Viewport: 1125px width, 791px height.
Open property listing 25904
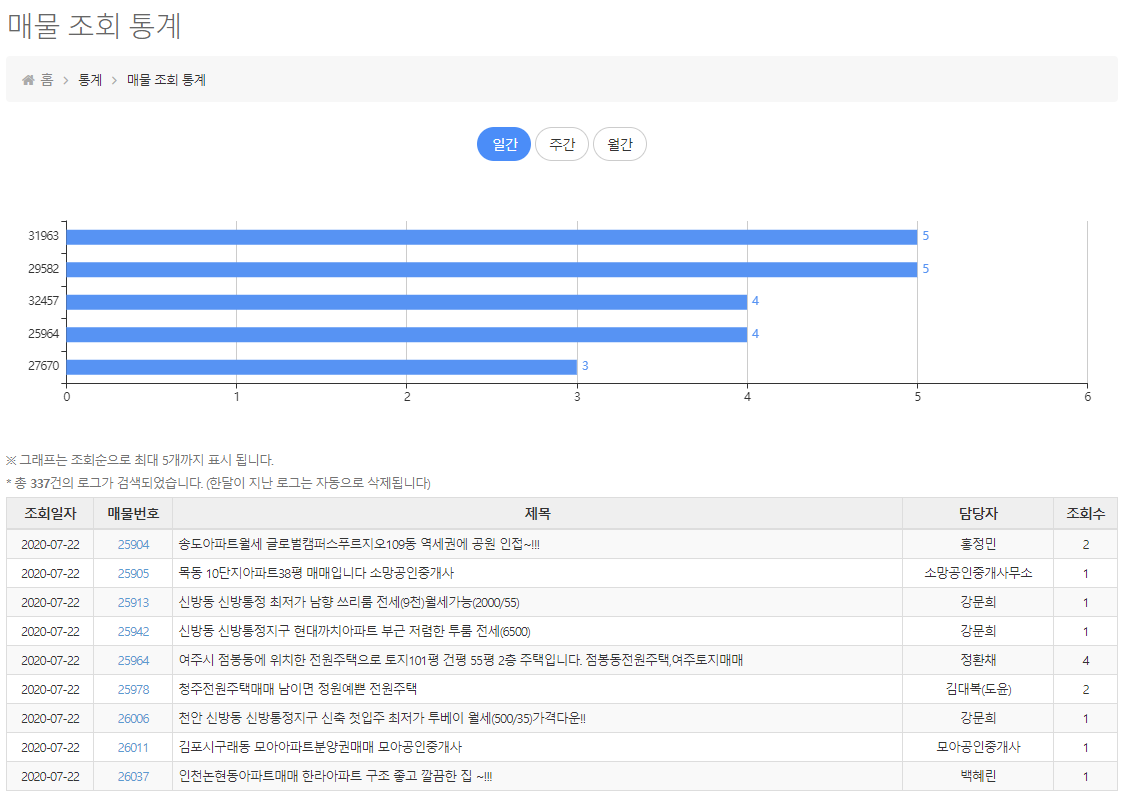[x=132, y=543]
